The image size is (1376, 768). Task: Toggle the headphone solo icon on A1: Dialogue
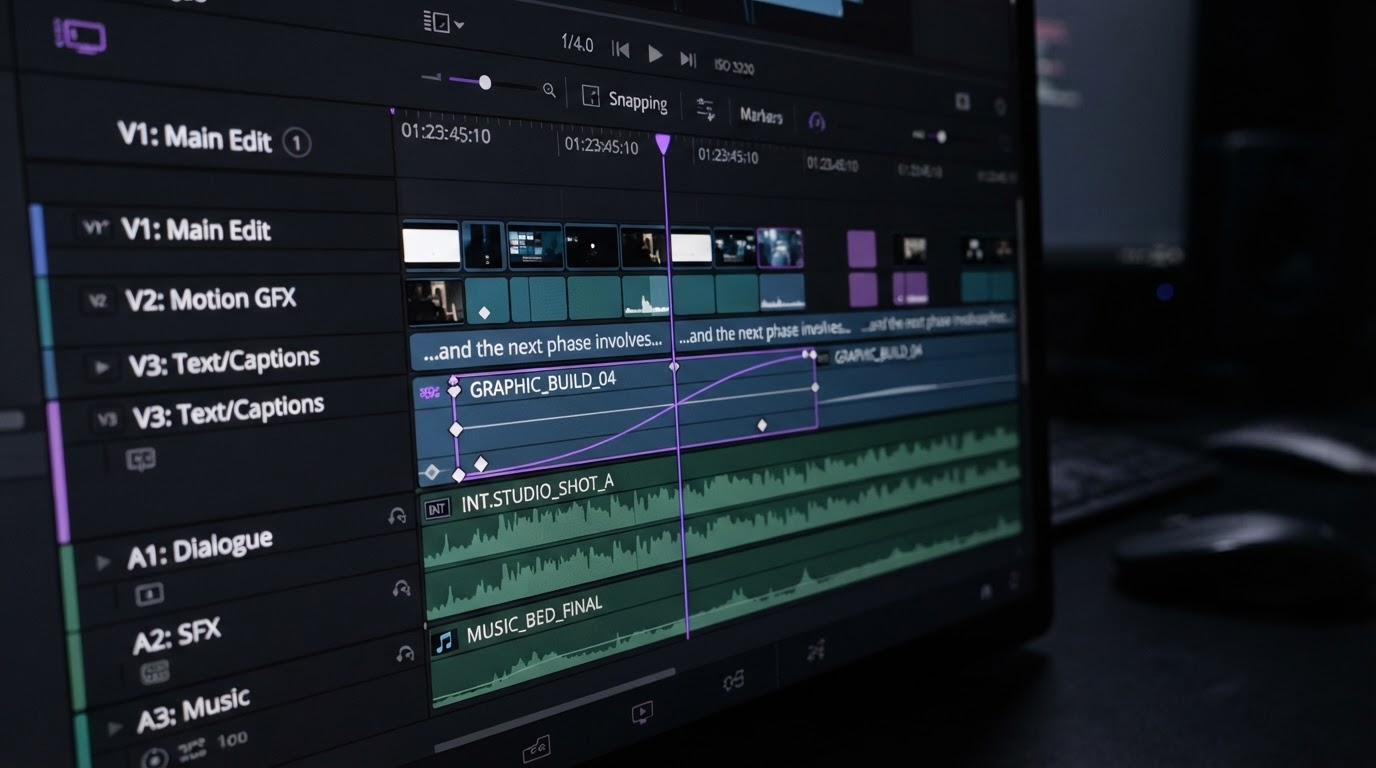397,516
